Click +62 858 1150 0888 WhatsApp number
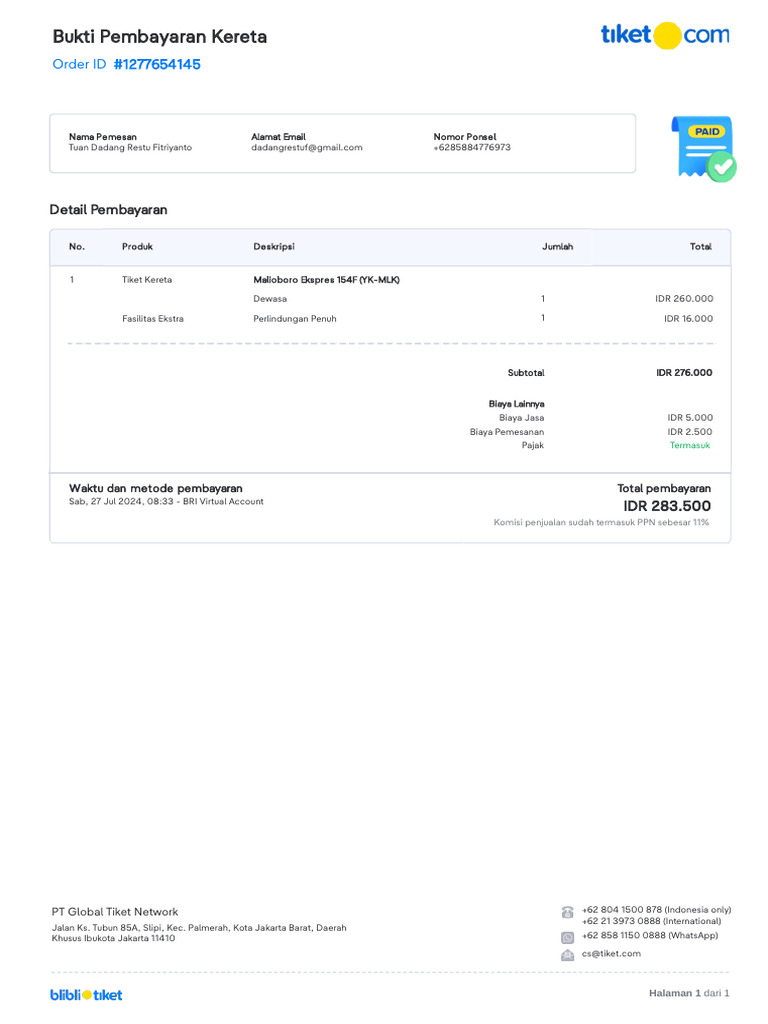 (650, 935)
